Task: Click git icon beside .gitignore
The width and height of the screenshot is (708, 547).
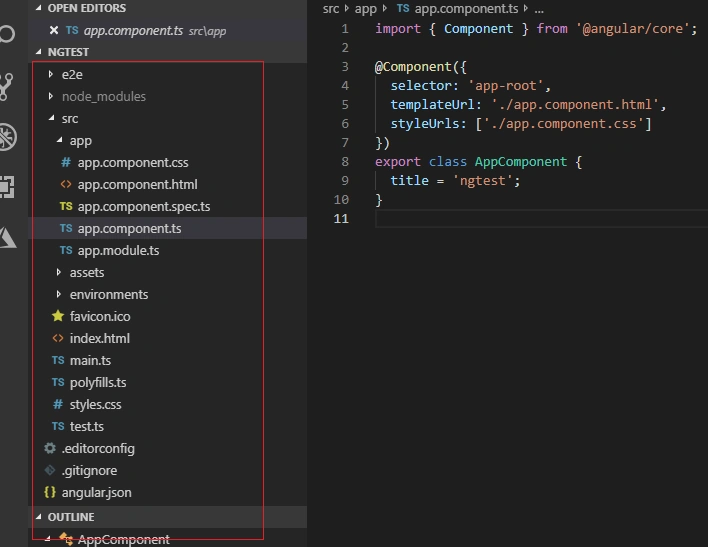Action: [50, 470]
